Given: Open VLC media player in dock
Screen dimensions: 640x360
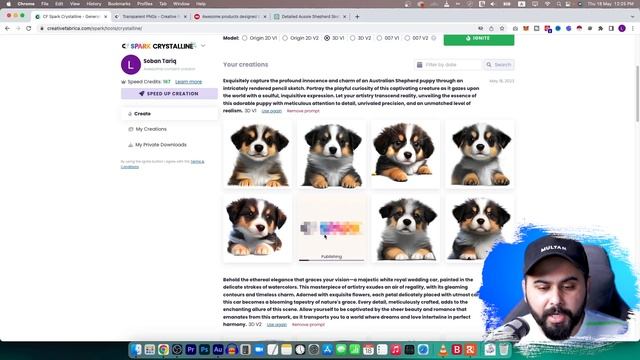Looking at the screenshot, I should tap(443, 350).
